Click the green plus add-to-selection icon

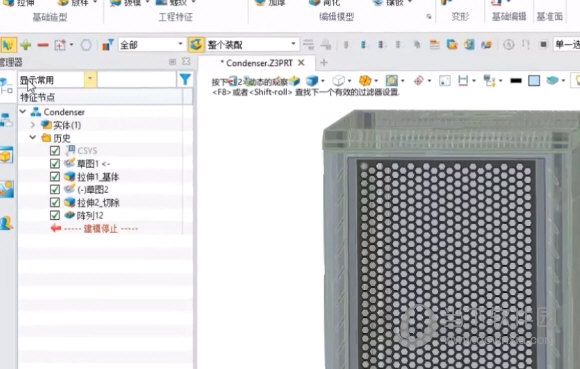tap(26, 45)
